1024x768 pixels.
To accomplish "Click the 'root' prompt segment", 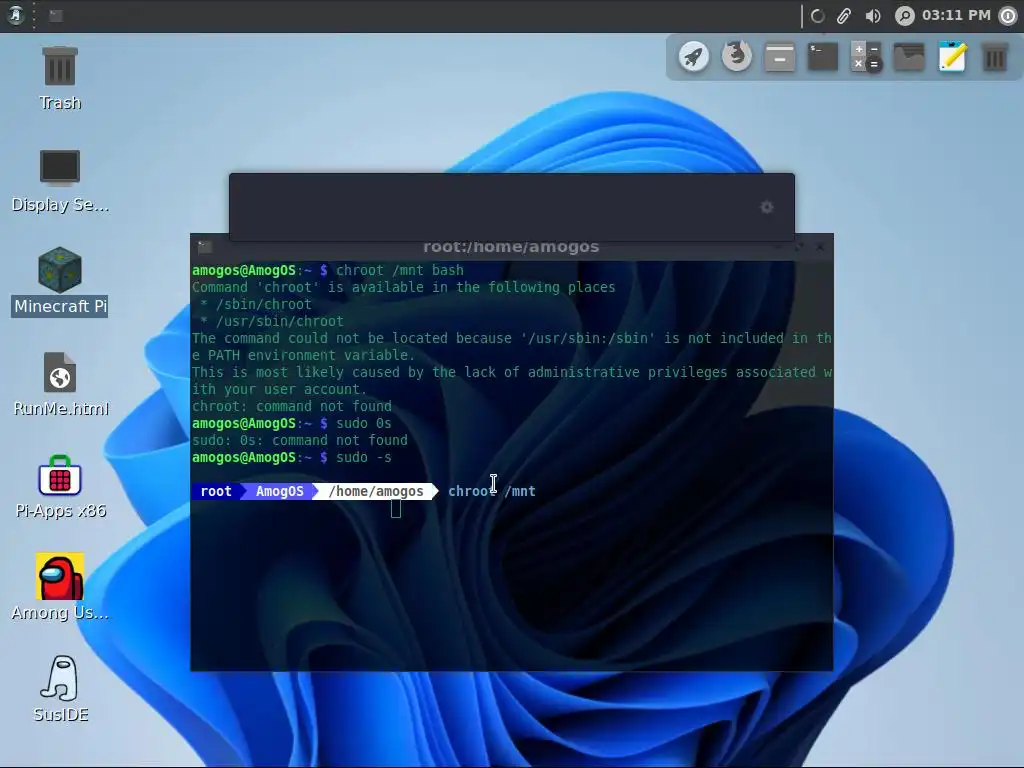I will click(x=216, y=491).
